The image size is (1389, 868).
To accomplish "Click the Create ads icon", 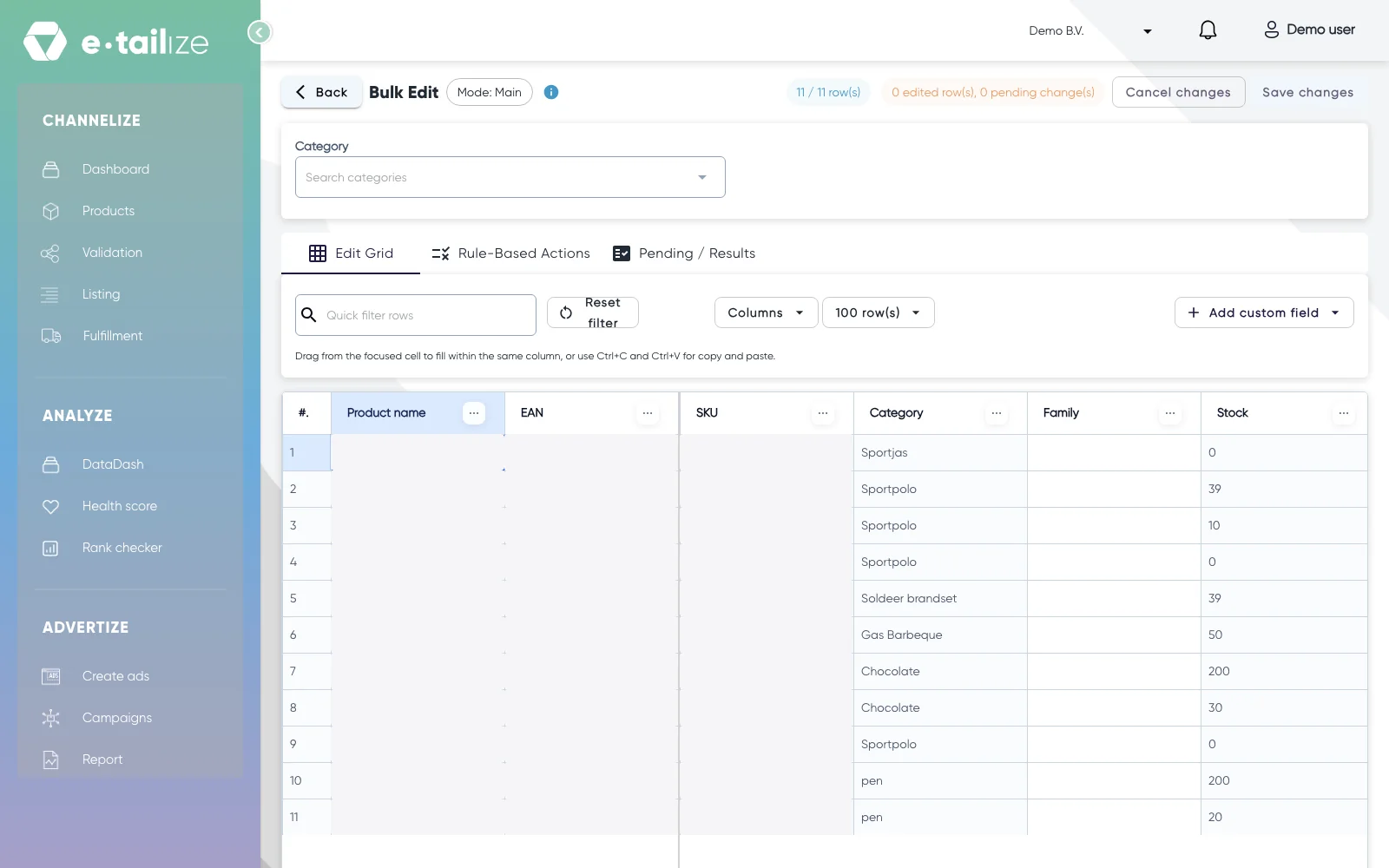I will (x=51, y=676).
